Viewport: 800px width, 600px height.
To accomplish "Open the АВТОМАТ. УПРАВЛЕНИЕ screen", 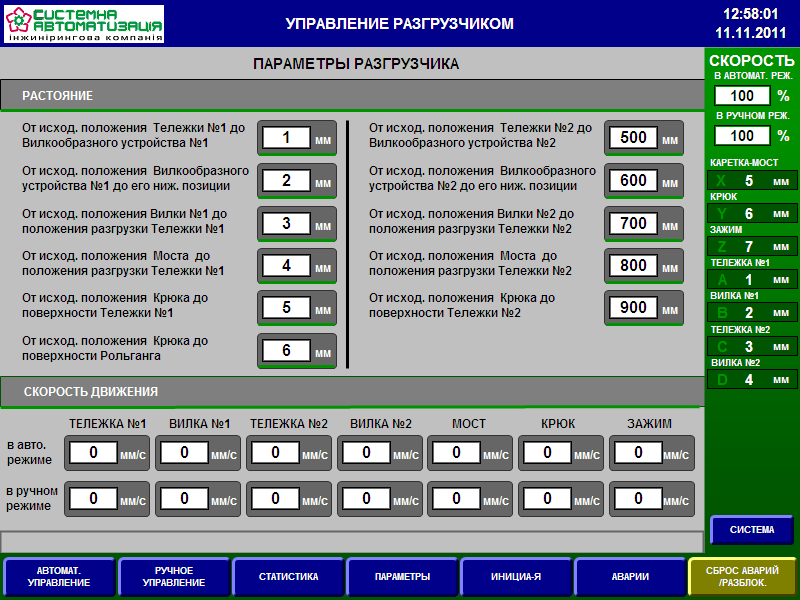I will pyautogui.click(x=59, y=577).
